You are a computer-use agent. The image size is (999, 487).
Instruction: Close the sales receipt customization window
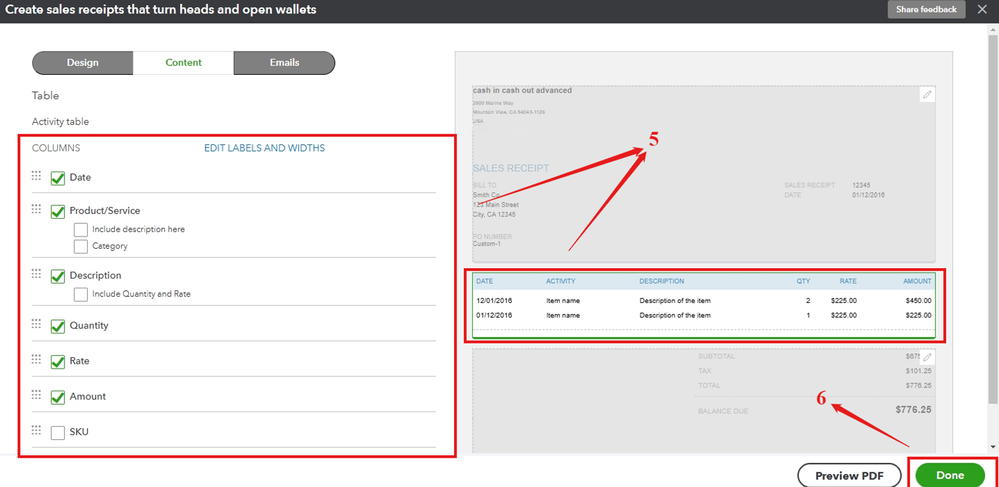click(x=982, y=10)
